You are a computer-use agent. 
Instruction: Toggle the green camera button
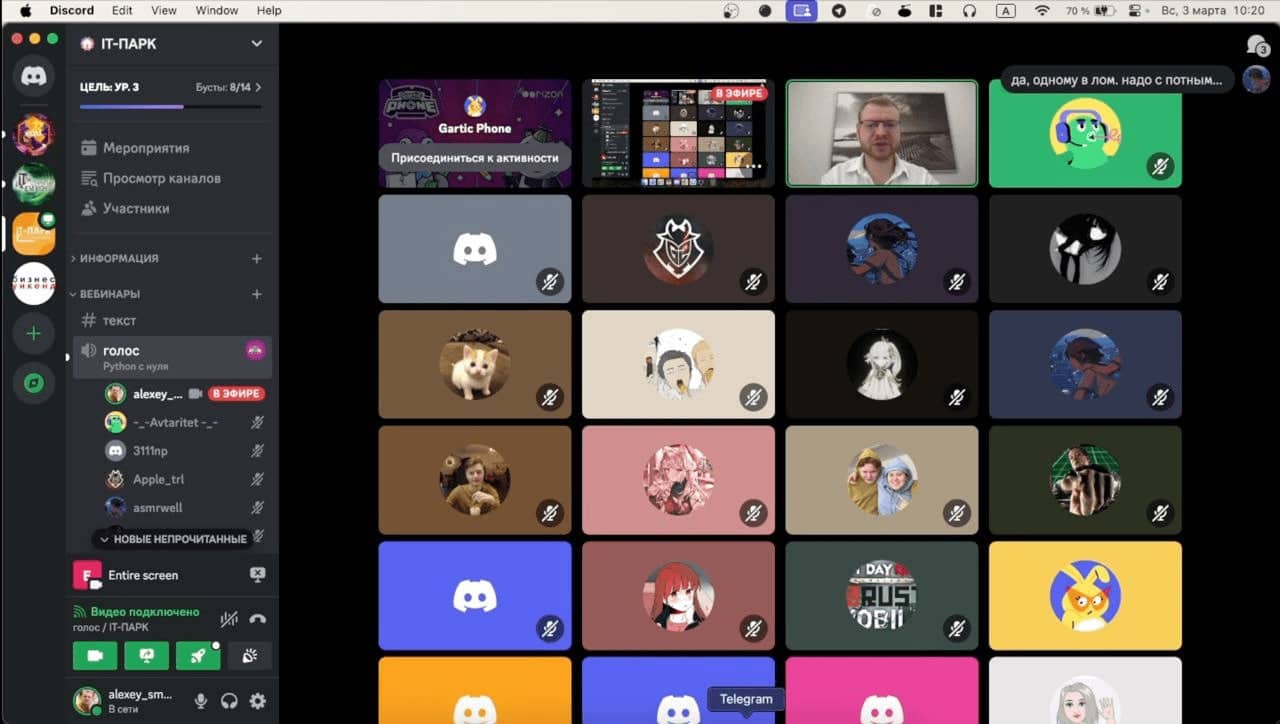pyautogui.click(x=95, y=656)
